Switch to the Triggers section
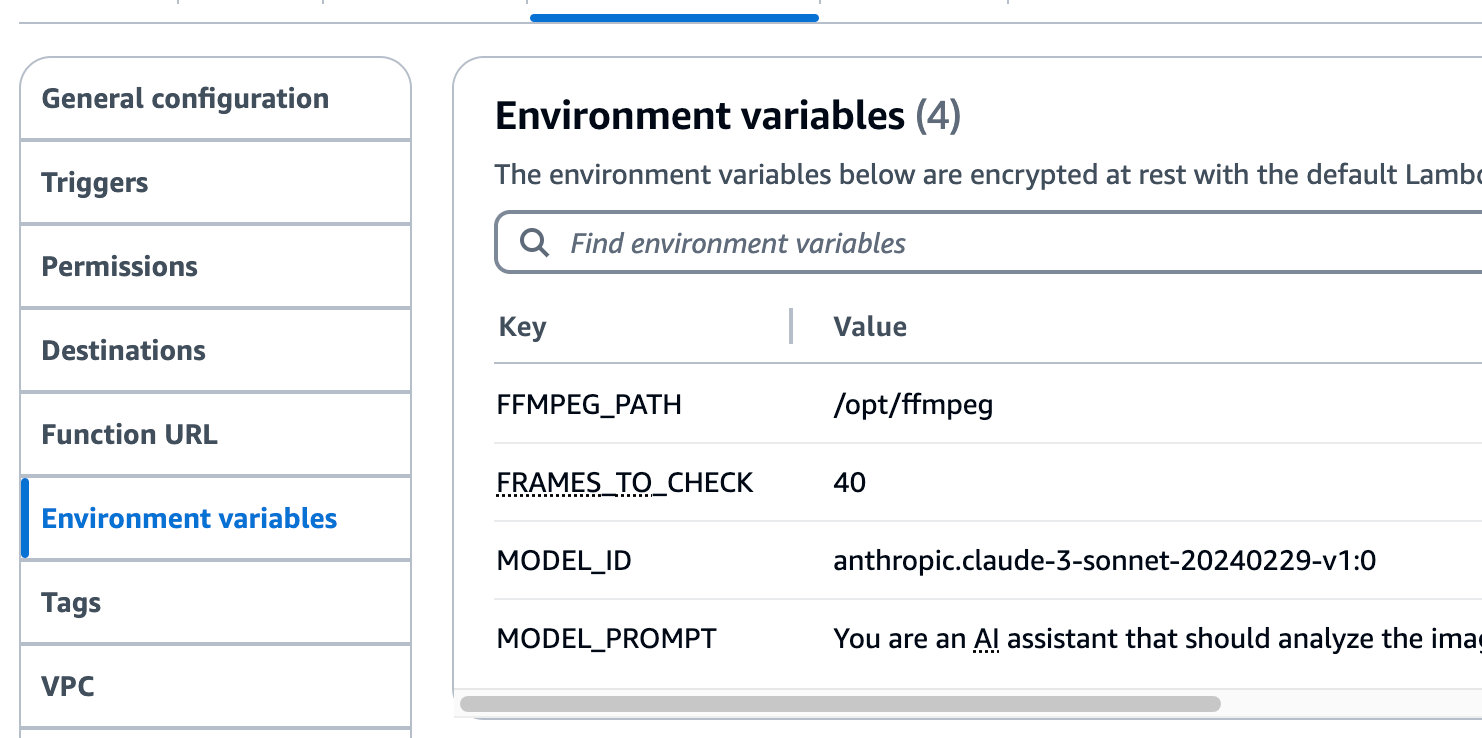Viewport: 1482px width, 738px height. click(x=95, y=183)
